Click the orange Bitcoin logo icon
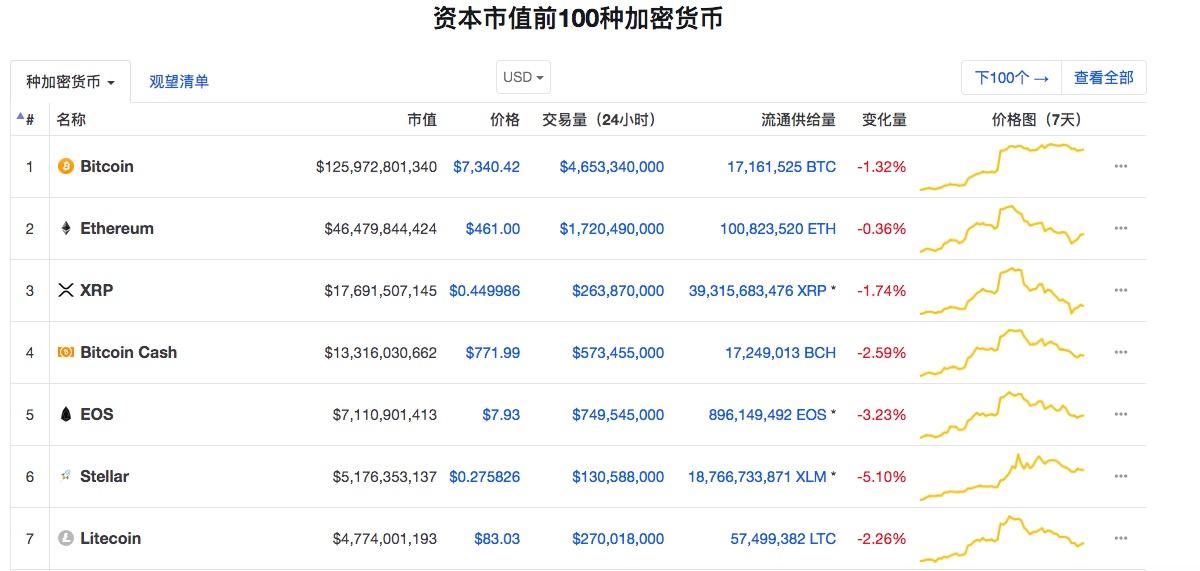This screenshot has height=571, width=1200. point(66,167)
